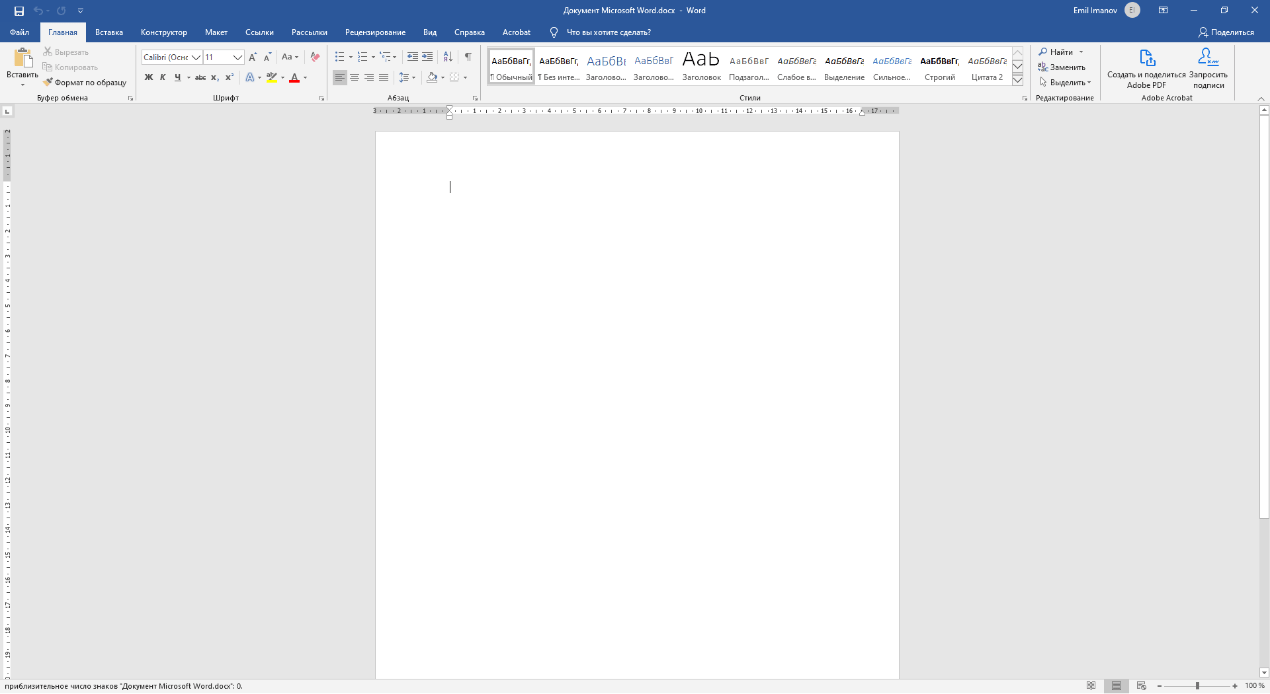Image resolution: width=1270 pixels, height=694 pixels.
Task: Toggle paragraph marks display (¶)
Action: 467,57
